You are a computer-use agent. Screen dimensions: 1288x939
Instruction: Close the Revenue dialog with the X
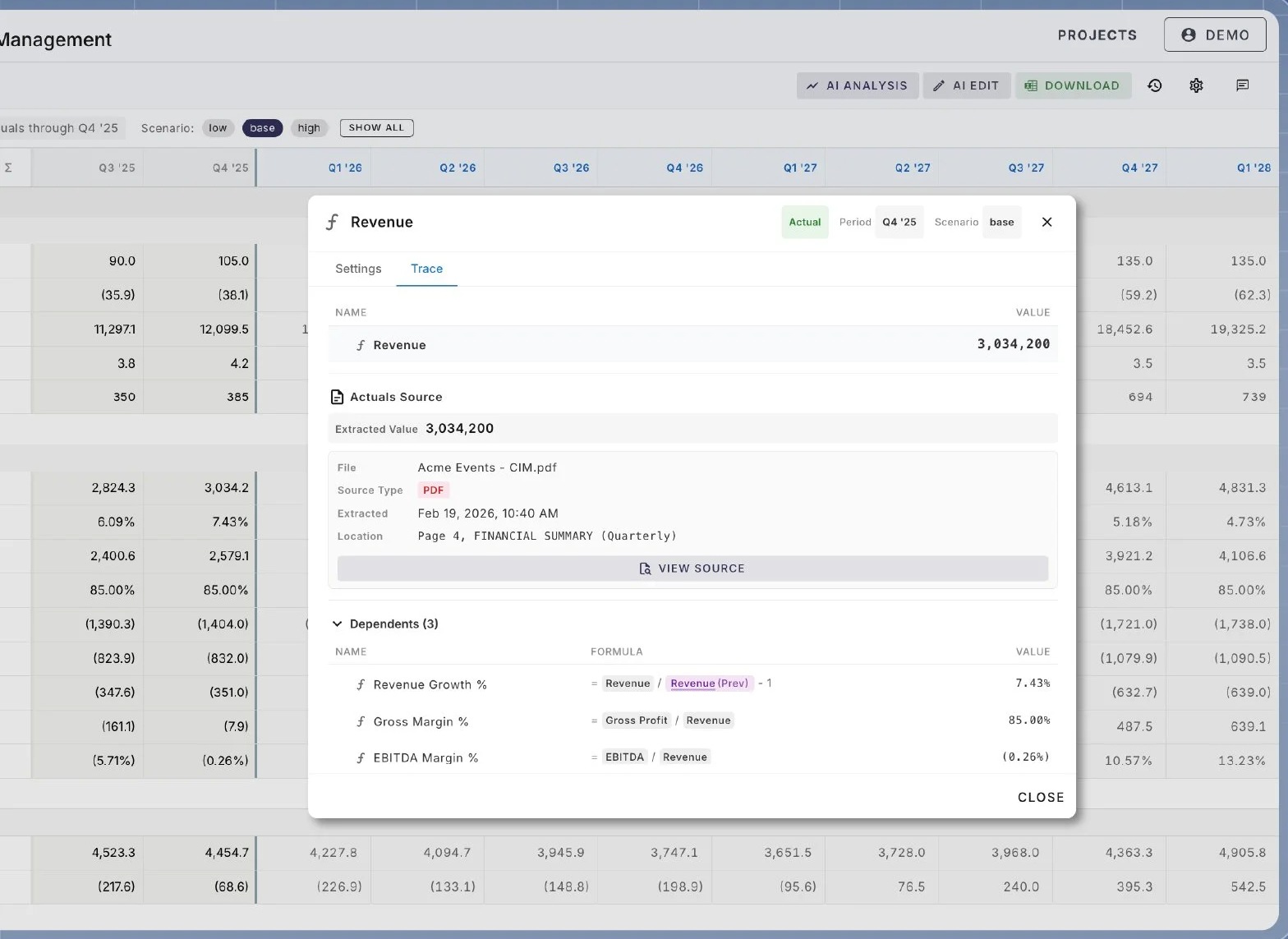click(x=1046, y=222)
